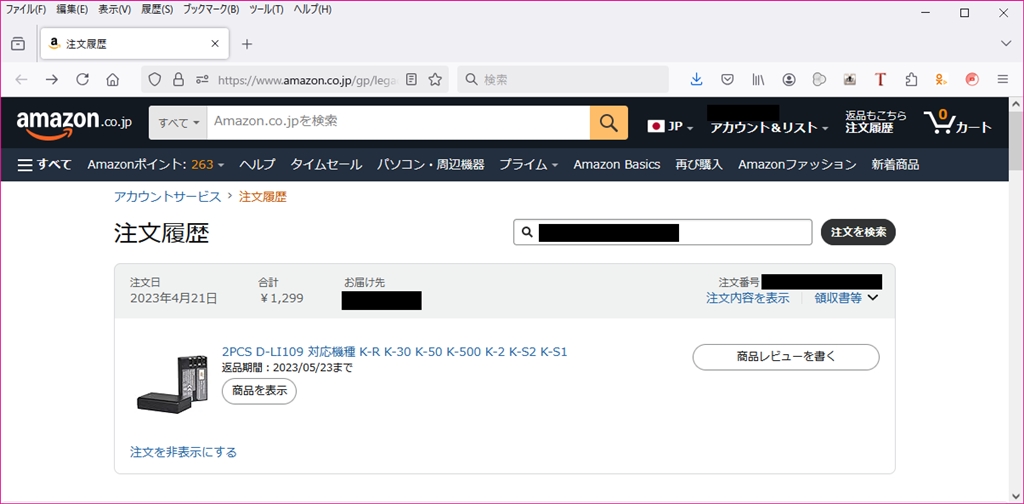This screenshot has height=504, width=1024.
Task: Click the 商品を表示 button
Action: 259,391
